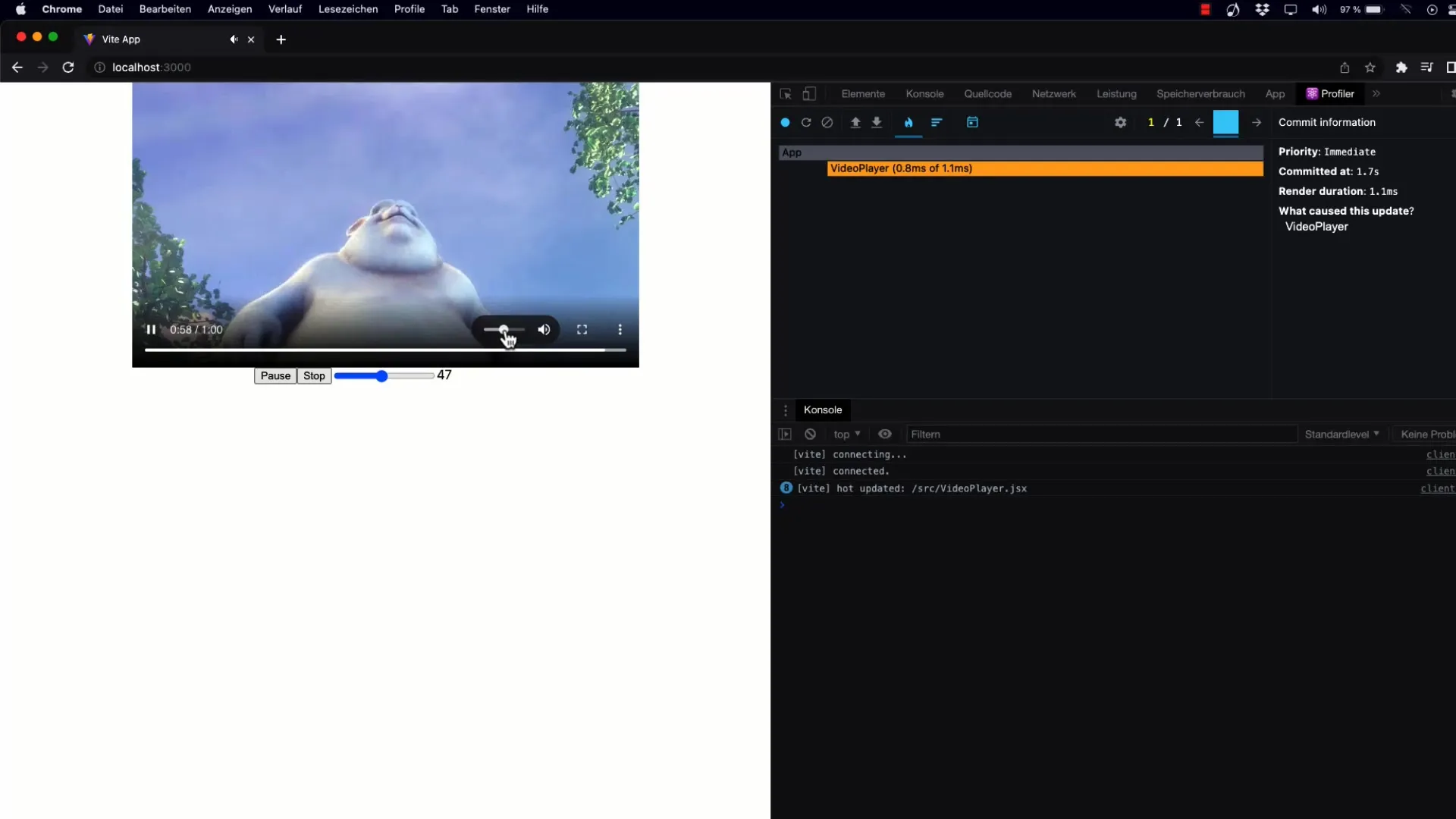
Task: Click the console prompt chevron
Action: tap(782, 505)
